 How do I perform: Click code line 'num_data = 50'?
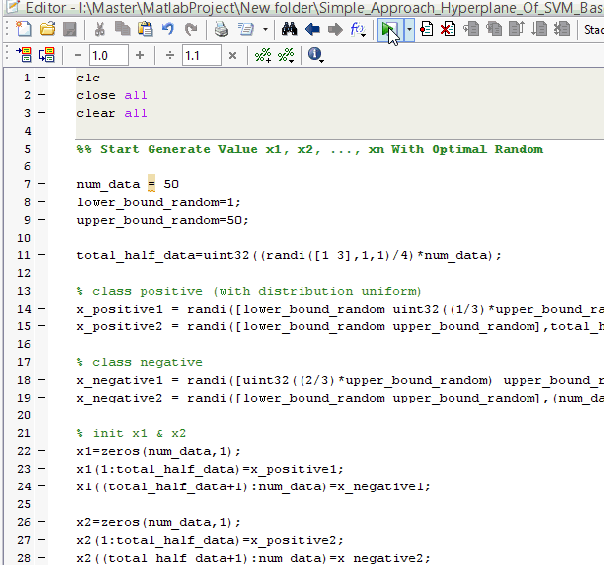point(127,185)
